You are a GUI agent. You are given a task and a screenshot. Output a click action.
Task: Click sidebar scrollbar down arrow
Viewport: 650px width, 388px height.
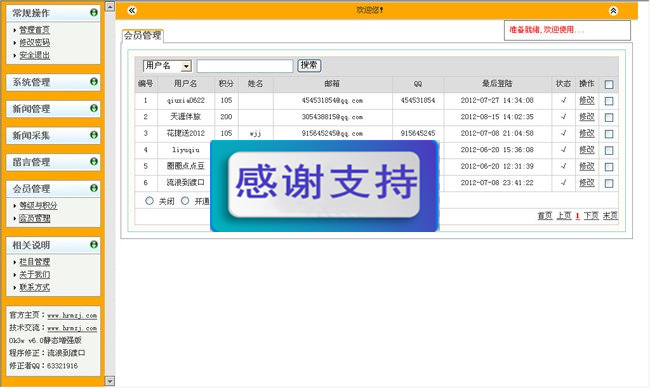[110, 381]
